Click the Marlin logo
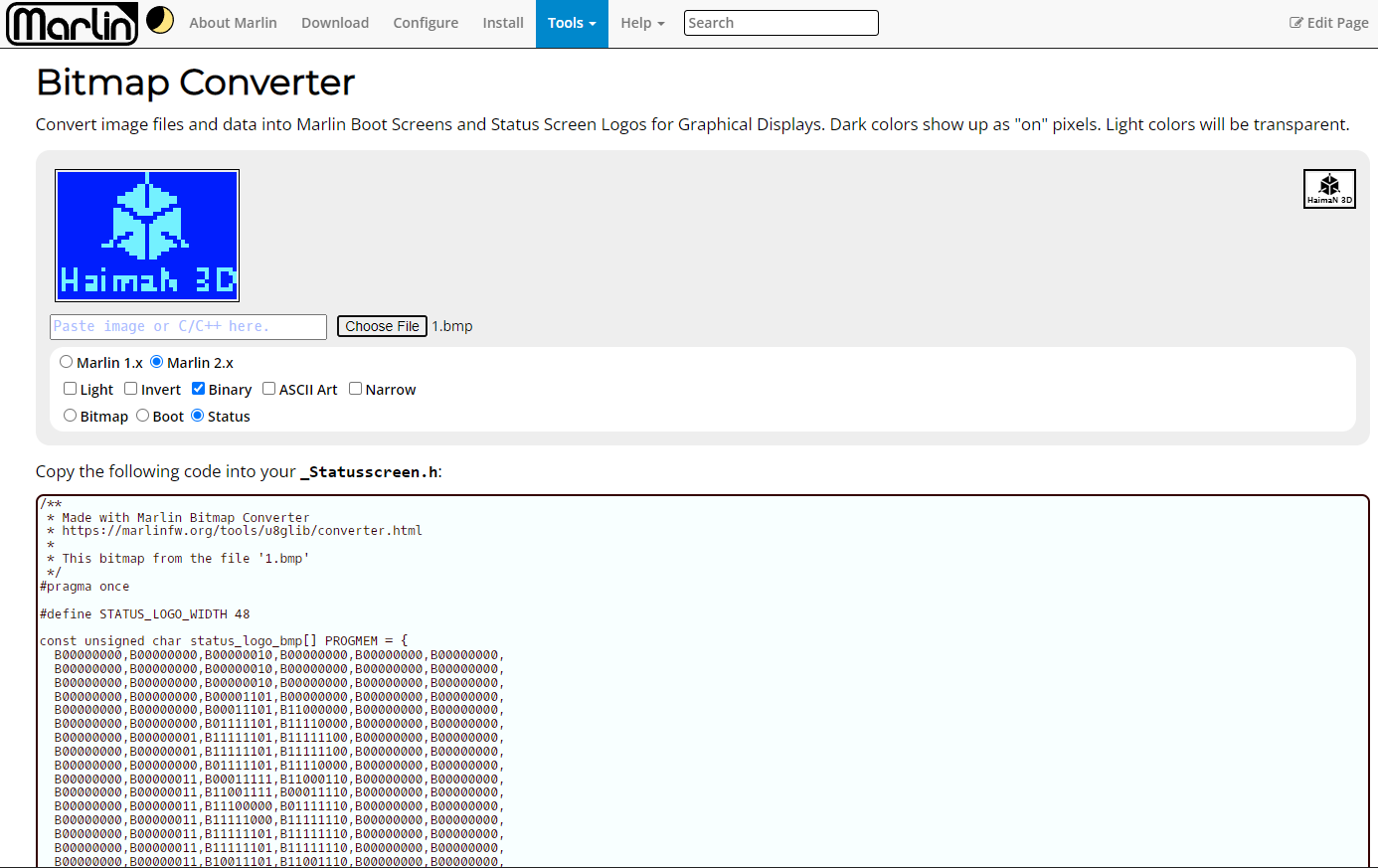Screen dimensions: 1378x868 72,24
